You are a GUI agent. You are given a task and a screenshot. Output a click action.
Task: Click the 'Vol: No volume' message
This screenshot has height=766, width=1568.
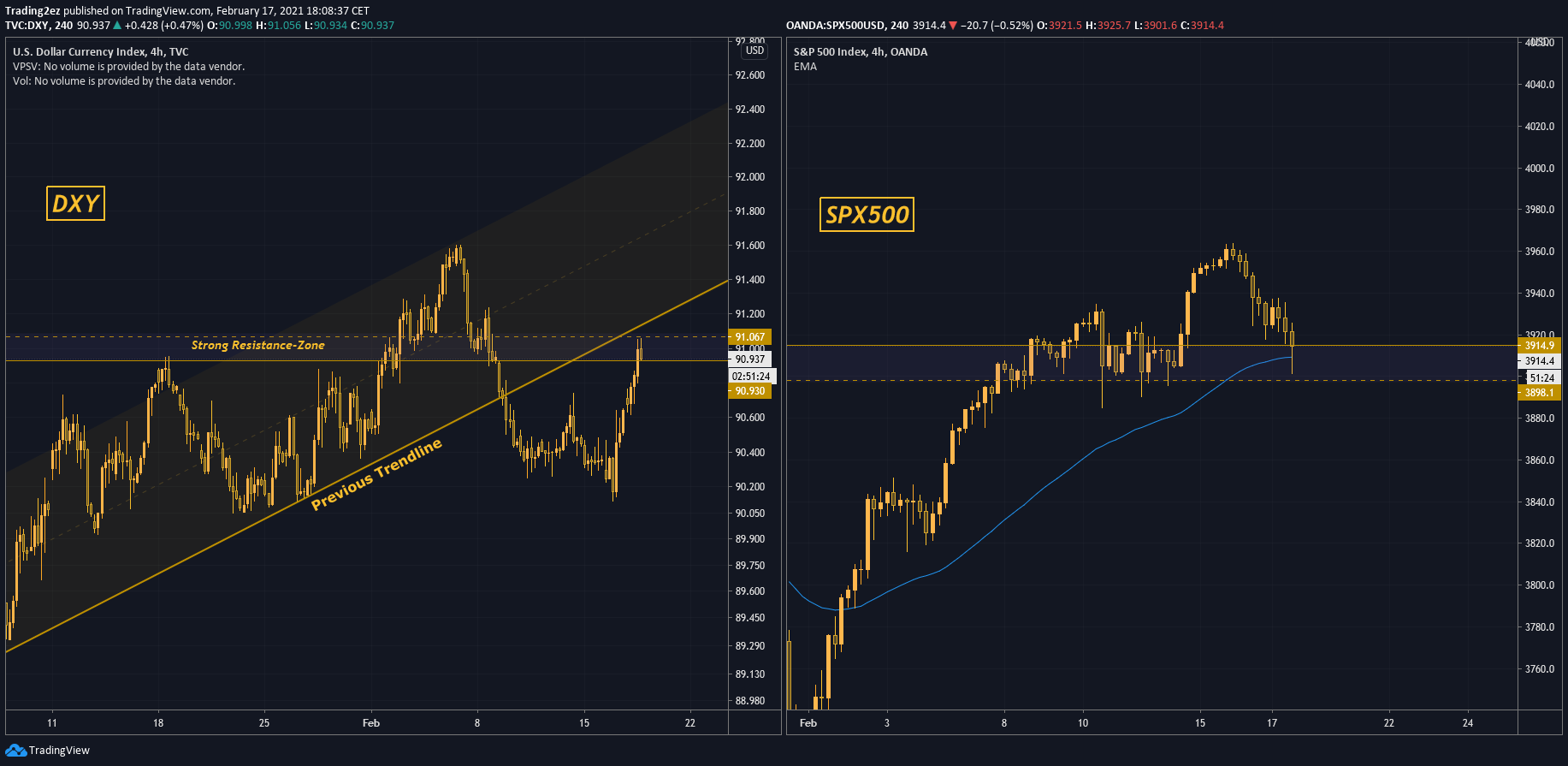click(124, 81)
